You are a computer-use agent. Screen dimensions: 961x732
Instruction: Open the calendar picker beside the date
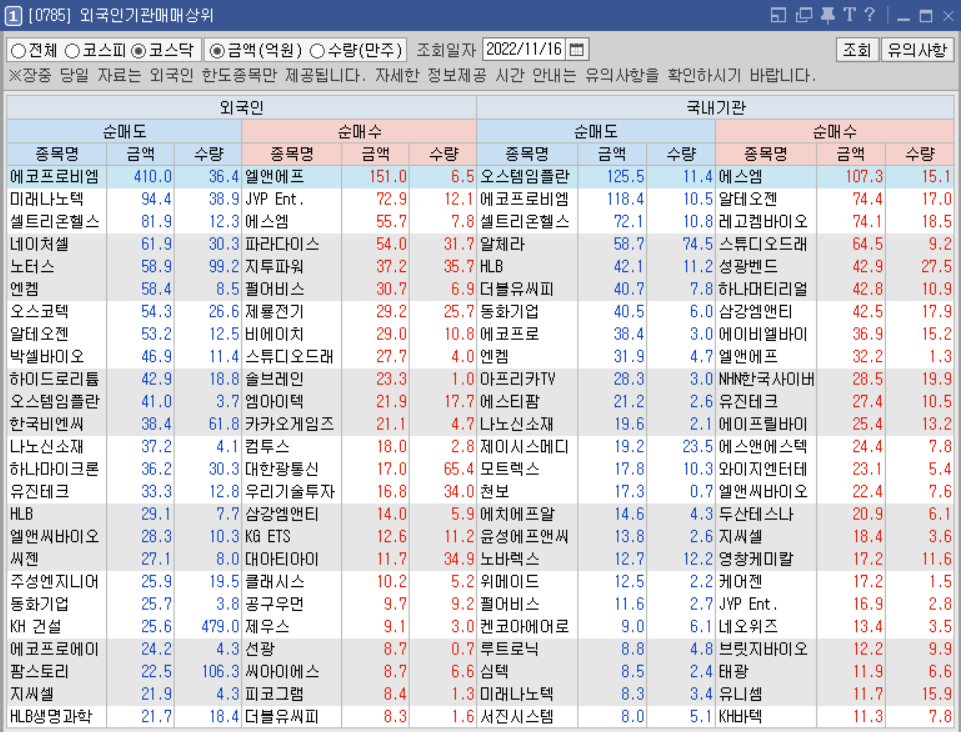pos(577,49)
